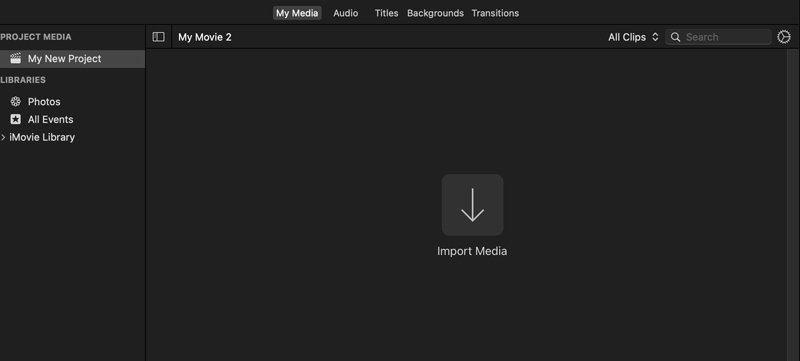Click the clapperboard icon beside My New Project
This screenshot has width=800, height=361.
16,59
